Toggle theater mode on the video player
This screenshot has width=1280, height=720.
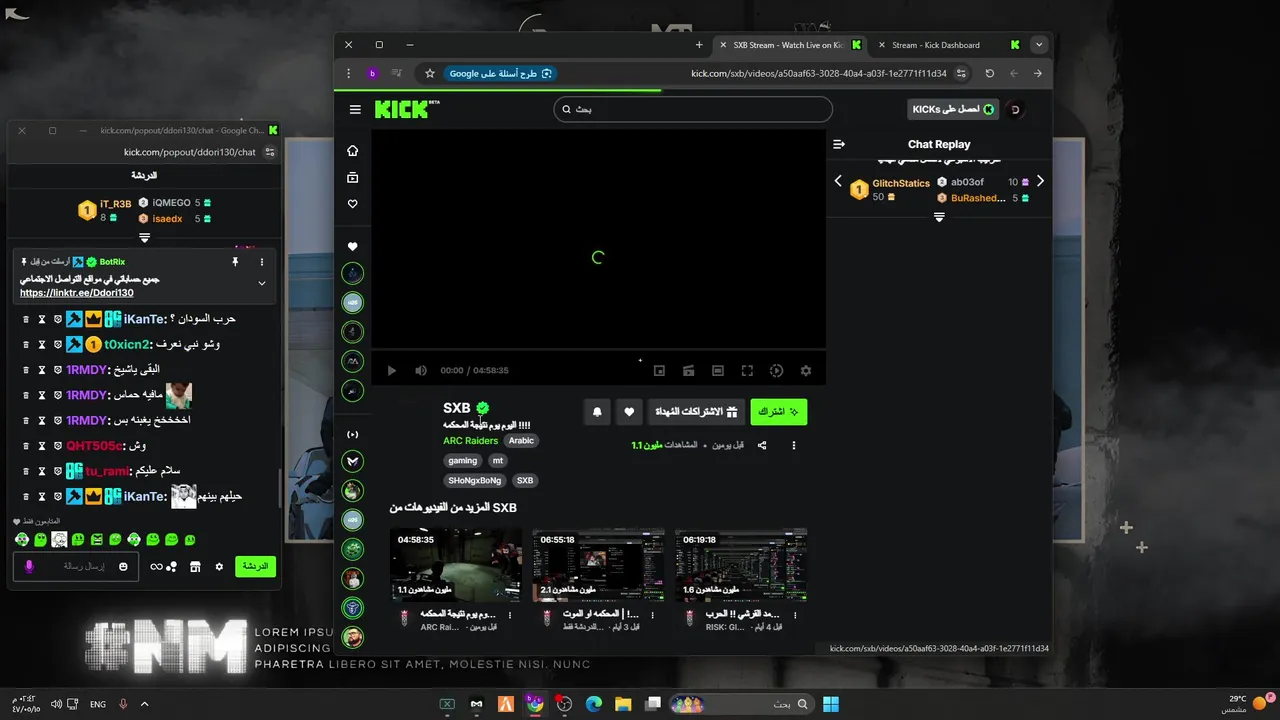point(718,371)
